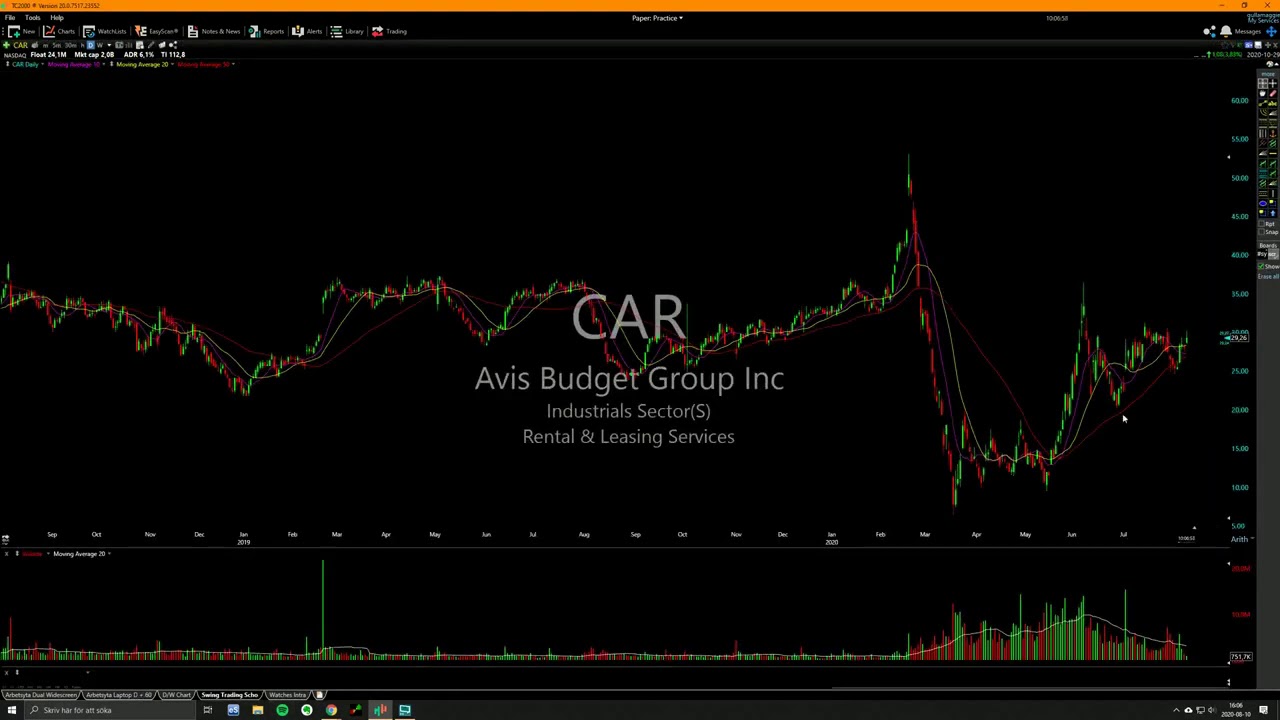Select the eraser drawing tool
Viewport: 1280px width, 720px height.
coord(1273,93)
